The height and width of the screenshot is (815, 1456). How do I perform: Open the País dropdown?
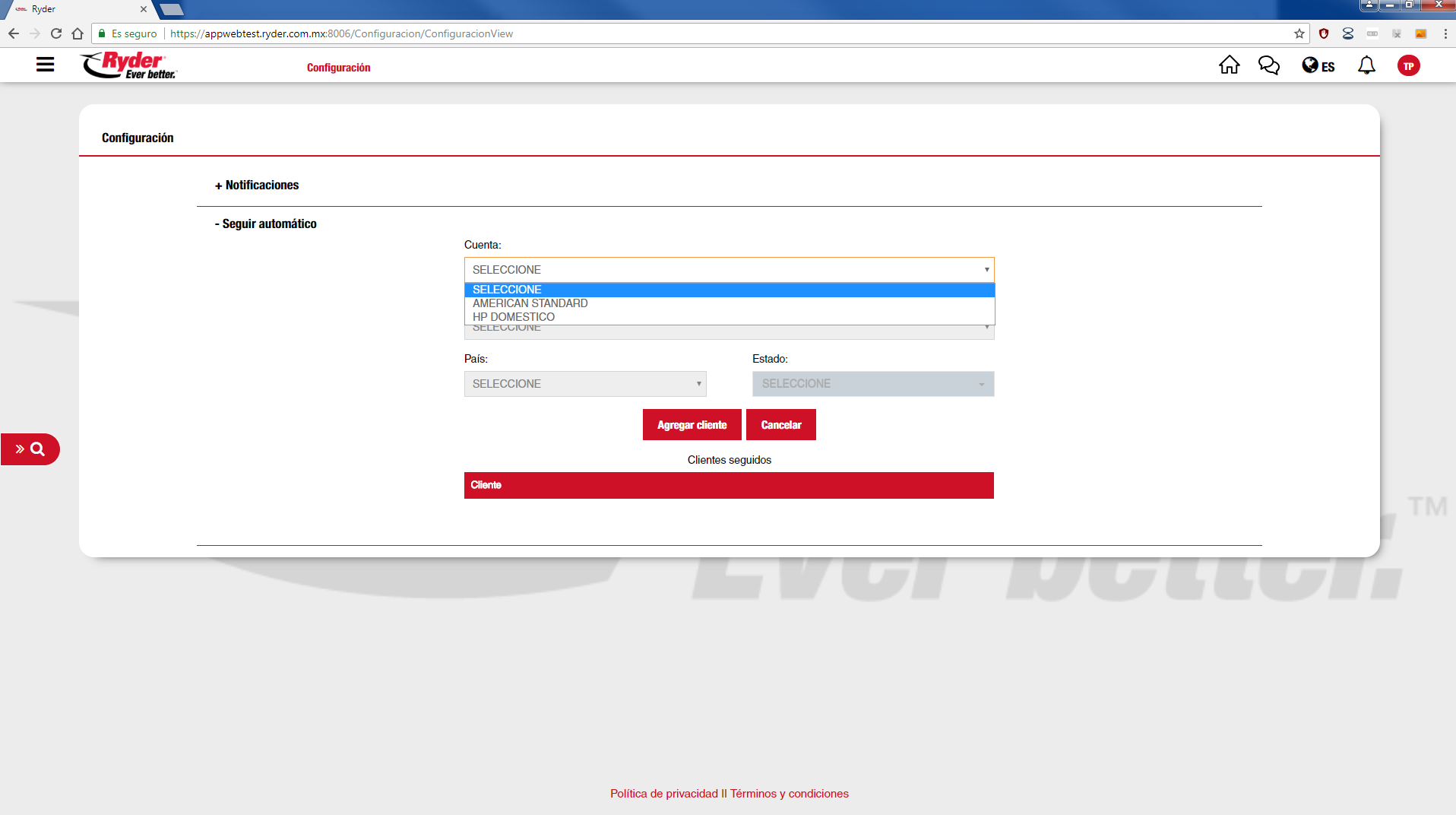coord(584,384)
